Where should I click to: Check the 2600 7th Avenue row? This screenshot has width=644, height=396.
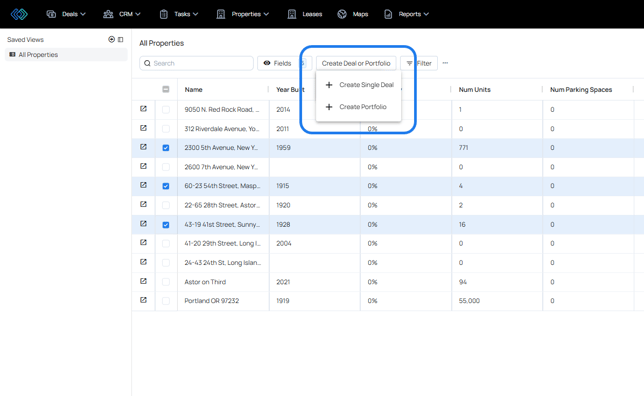pyautogui.click(x=166, y=167)
